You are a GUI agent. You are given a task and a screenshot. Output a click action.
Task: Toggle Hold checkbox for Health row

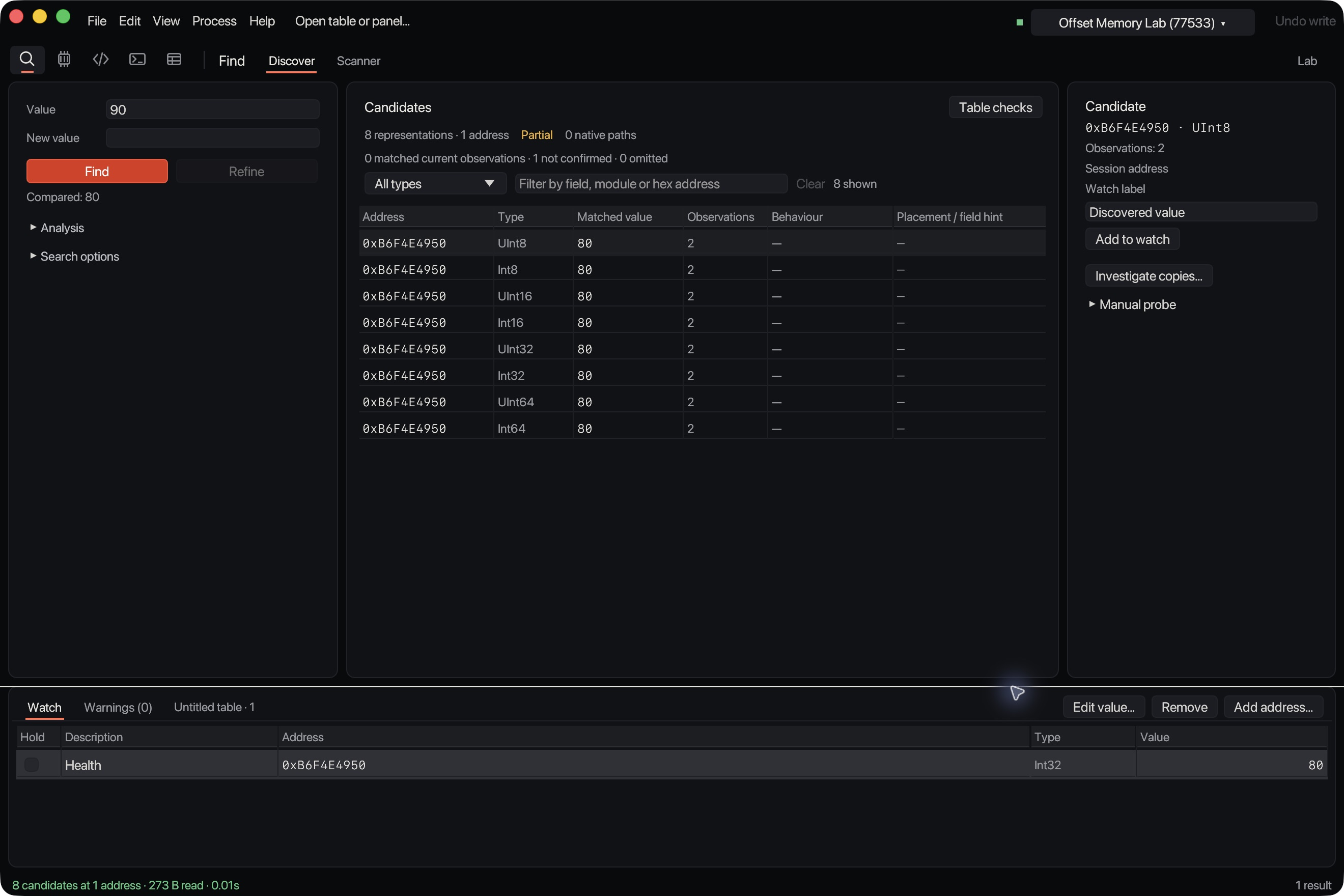pyautogui.click(x=32, y=765)
